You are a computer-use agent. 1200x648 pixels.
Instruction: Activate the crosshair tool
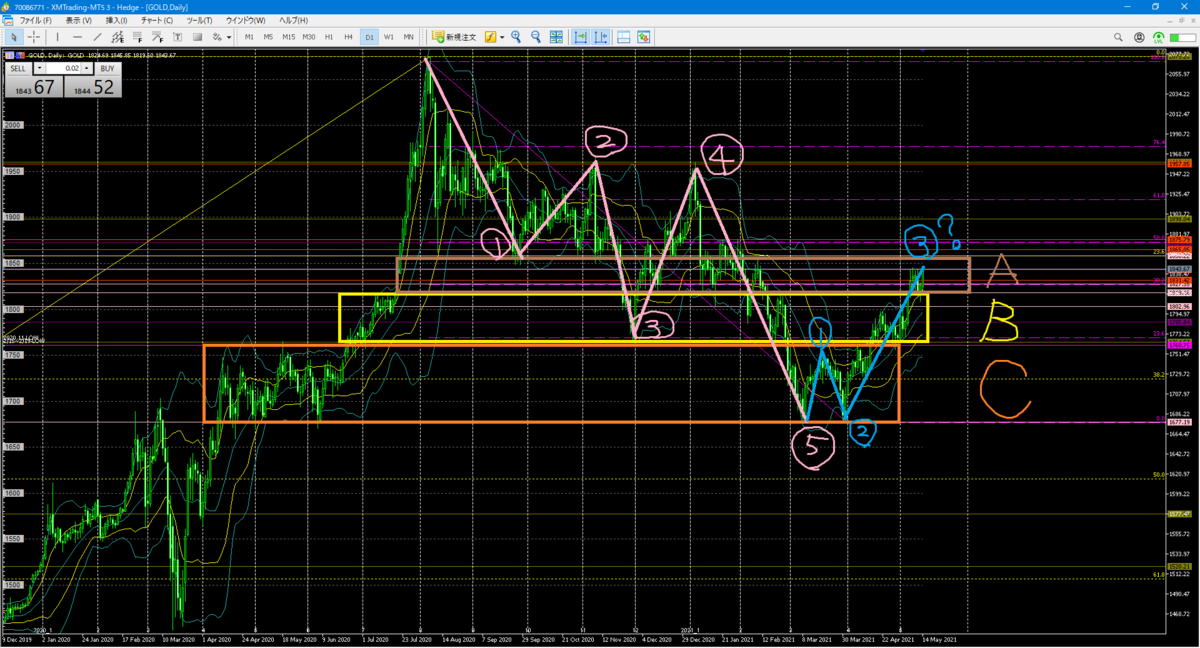pos(34,37)
